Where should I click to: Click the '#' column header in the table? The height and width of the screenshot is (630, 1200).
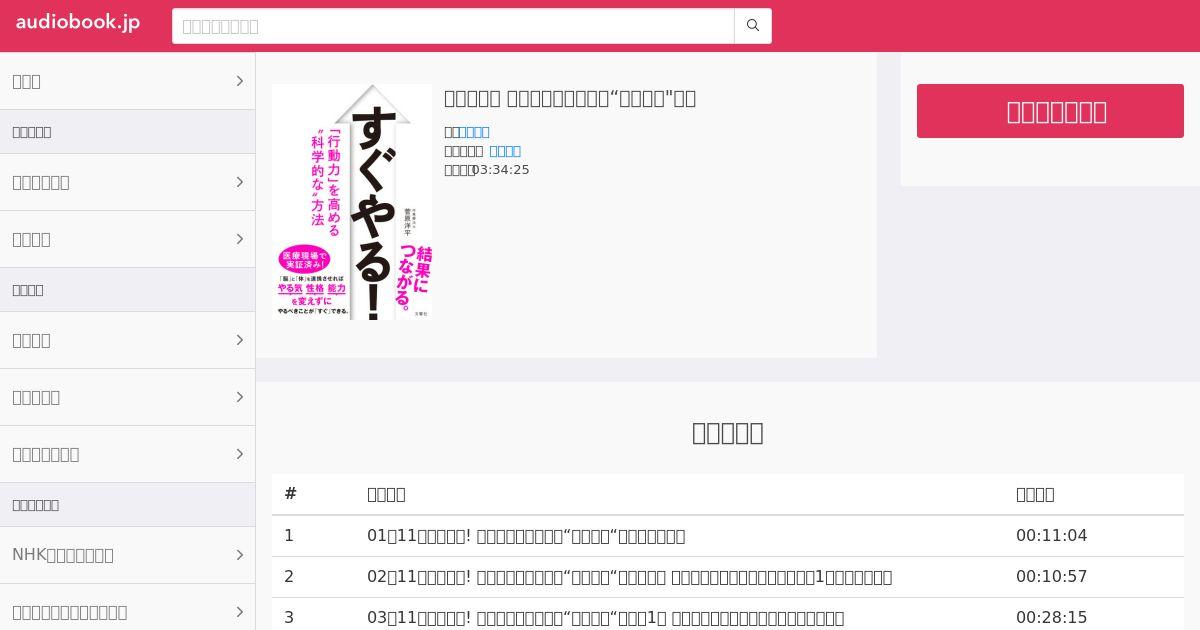click(291, 494)
